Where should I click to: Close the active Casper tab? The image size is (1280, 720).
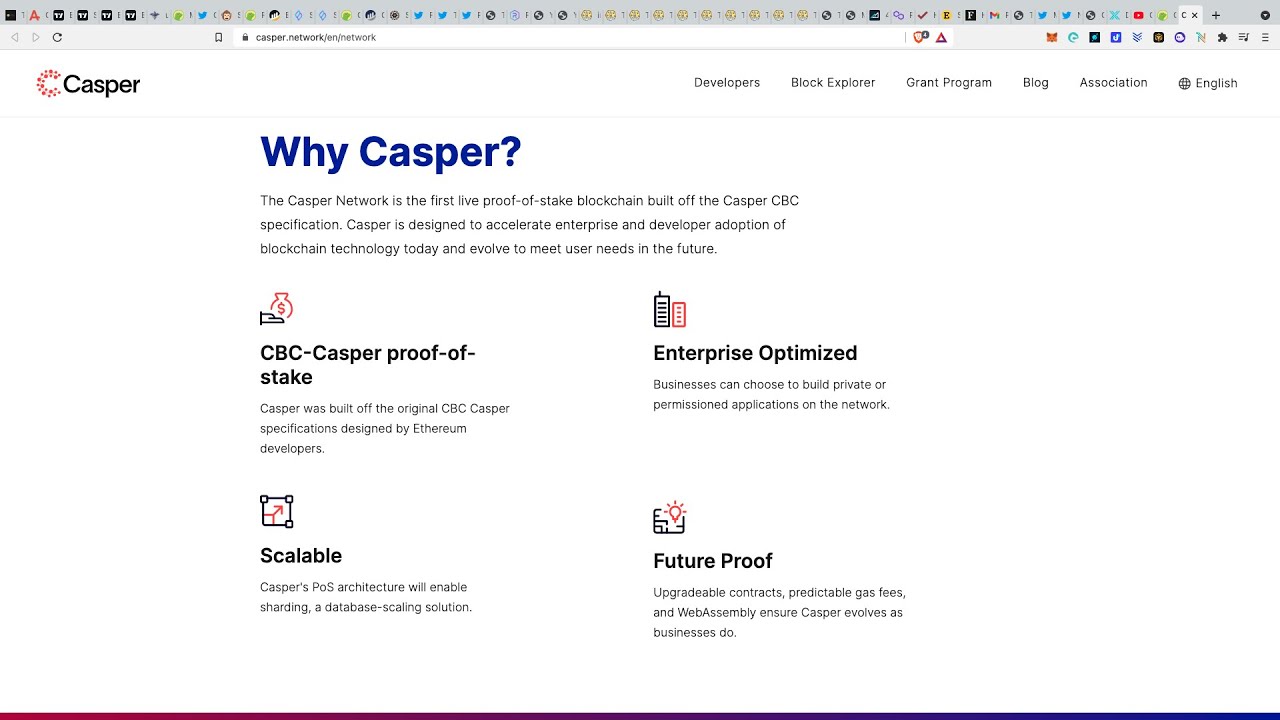tap(1194, 15)
